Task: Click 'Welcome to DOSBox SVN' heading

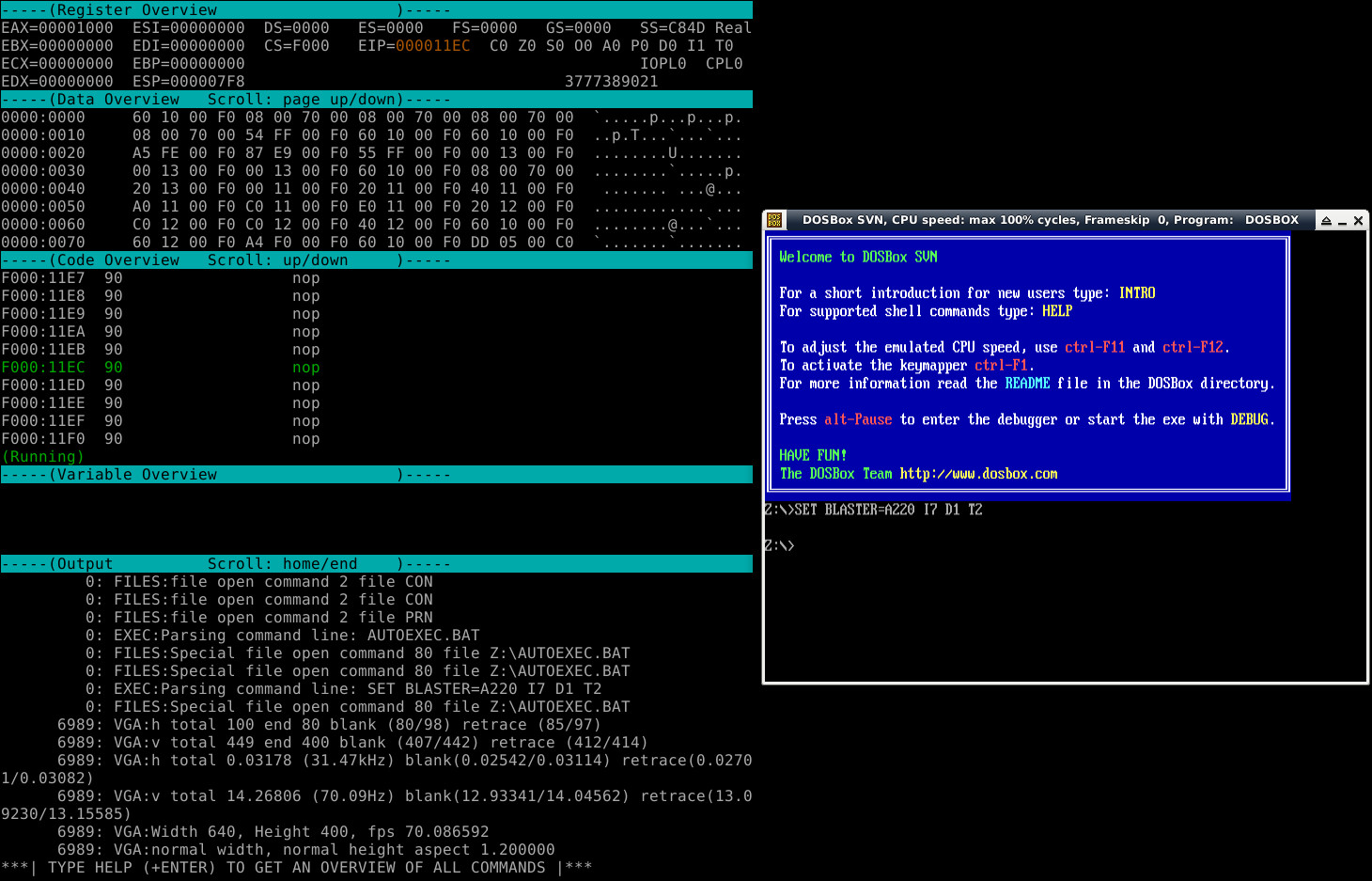Action: (858, 257)
